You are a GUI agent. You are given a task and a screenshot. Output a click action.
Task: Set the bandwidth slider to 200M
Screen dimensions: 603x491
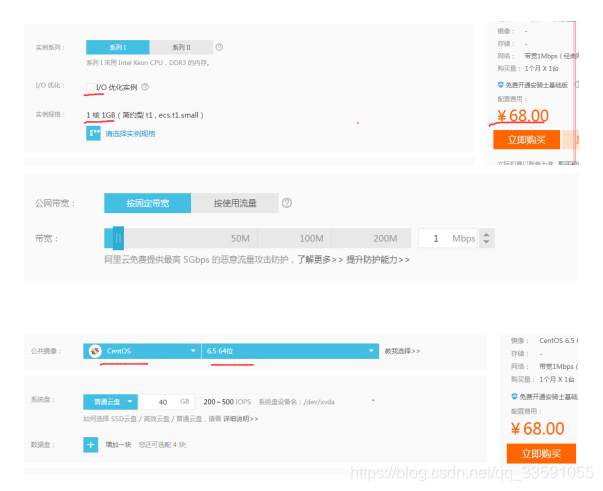coord(385,239)
